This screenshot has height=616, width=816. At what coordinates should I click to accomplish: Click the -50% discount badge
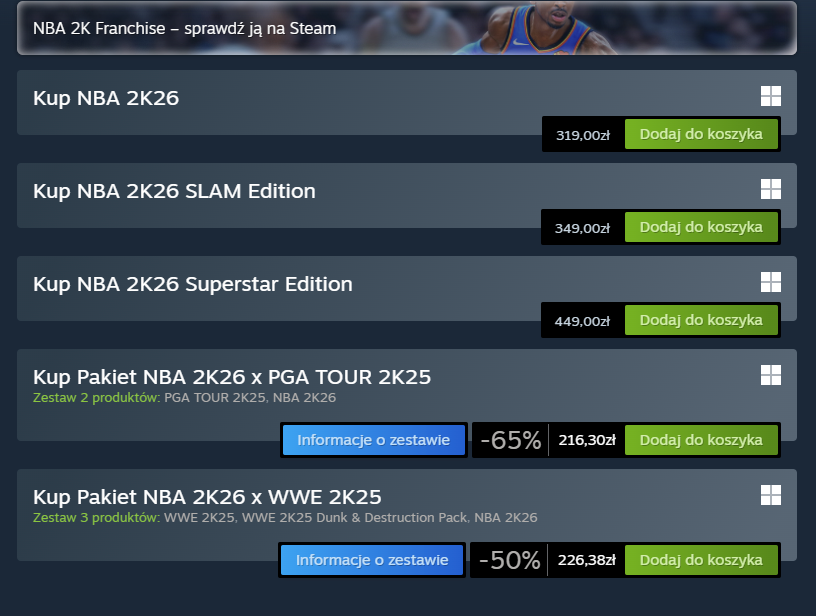click(509, 560)
